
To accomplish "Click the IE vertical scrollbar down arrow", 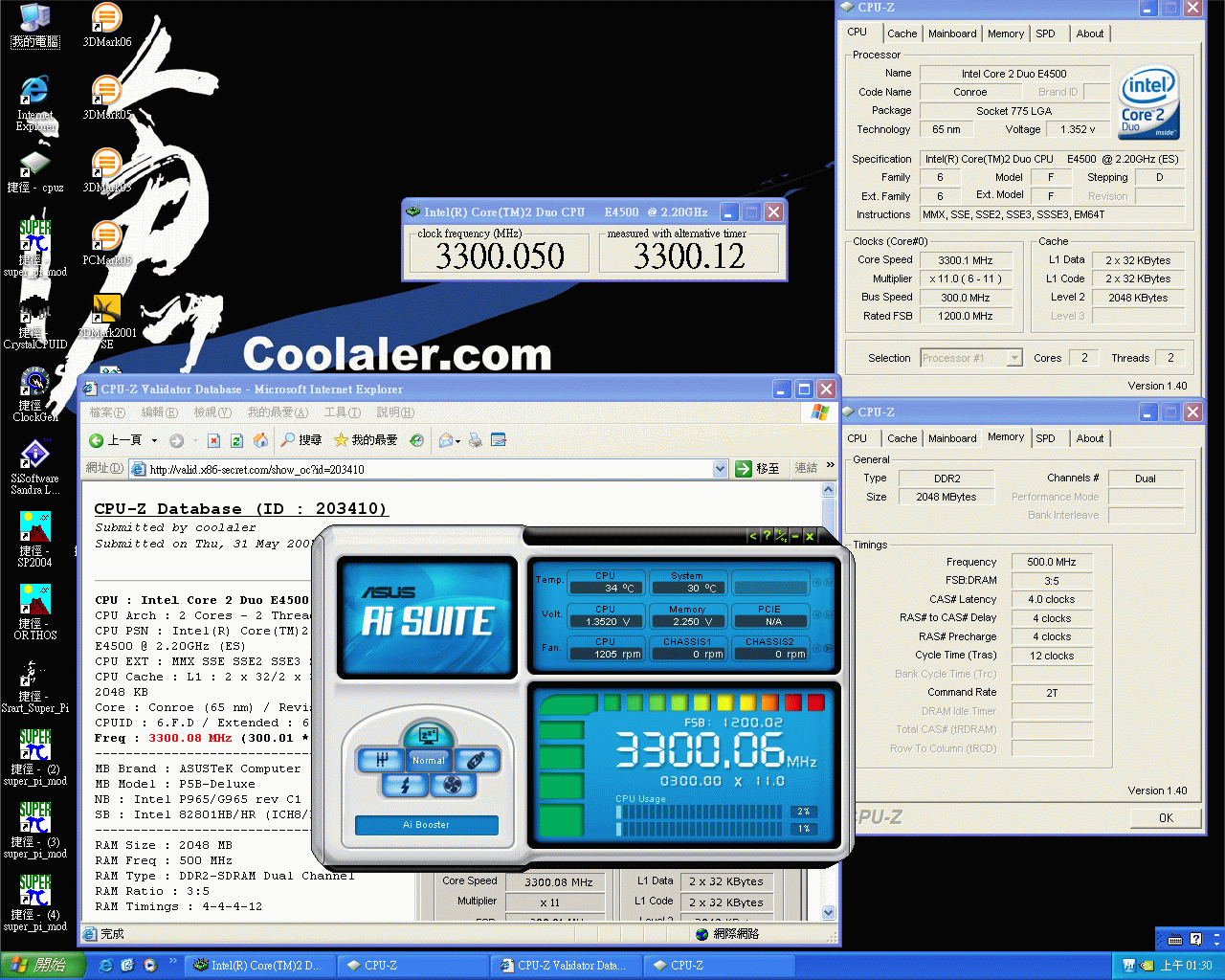I will (829, 913).
